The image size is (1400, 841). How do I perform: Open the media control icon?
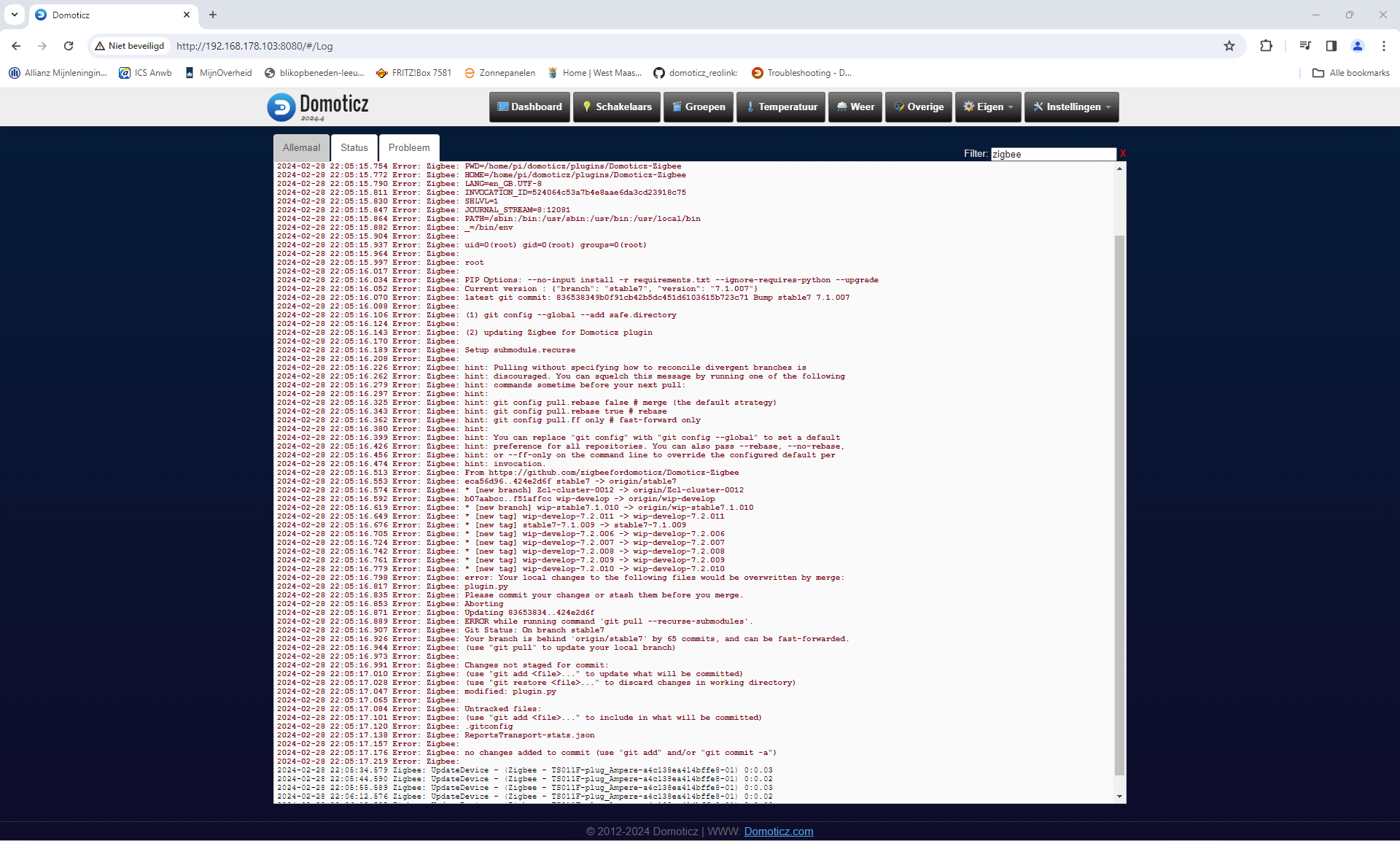1305,46
